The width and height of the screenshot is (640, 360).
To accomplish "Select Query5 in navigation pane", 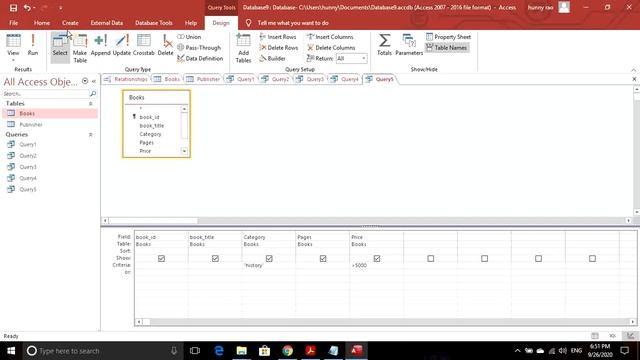I will tap(50, 189).
